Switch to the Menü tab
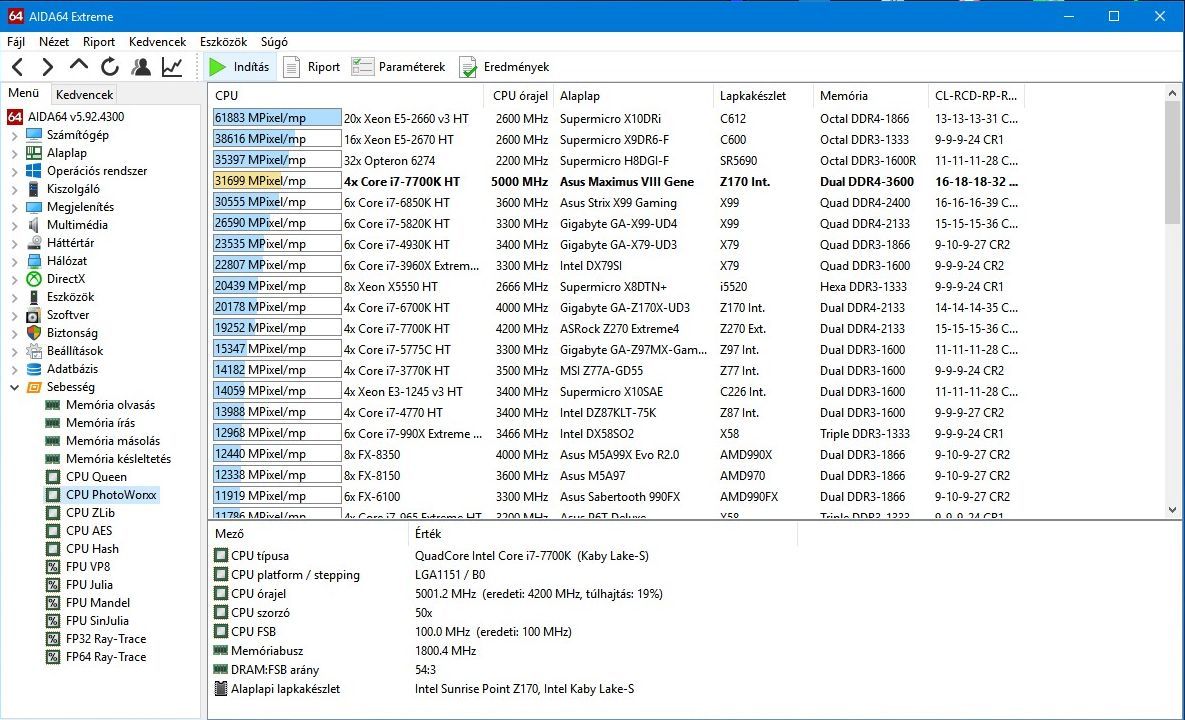Screen dimensions: 1185x720 (23, 93)
